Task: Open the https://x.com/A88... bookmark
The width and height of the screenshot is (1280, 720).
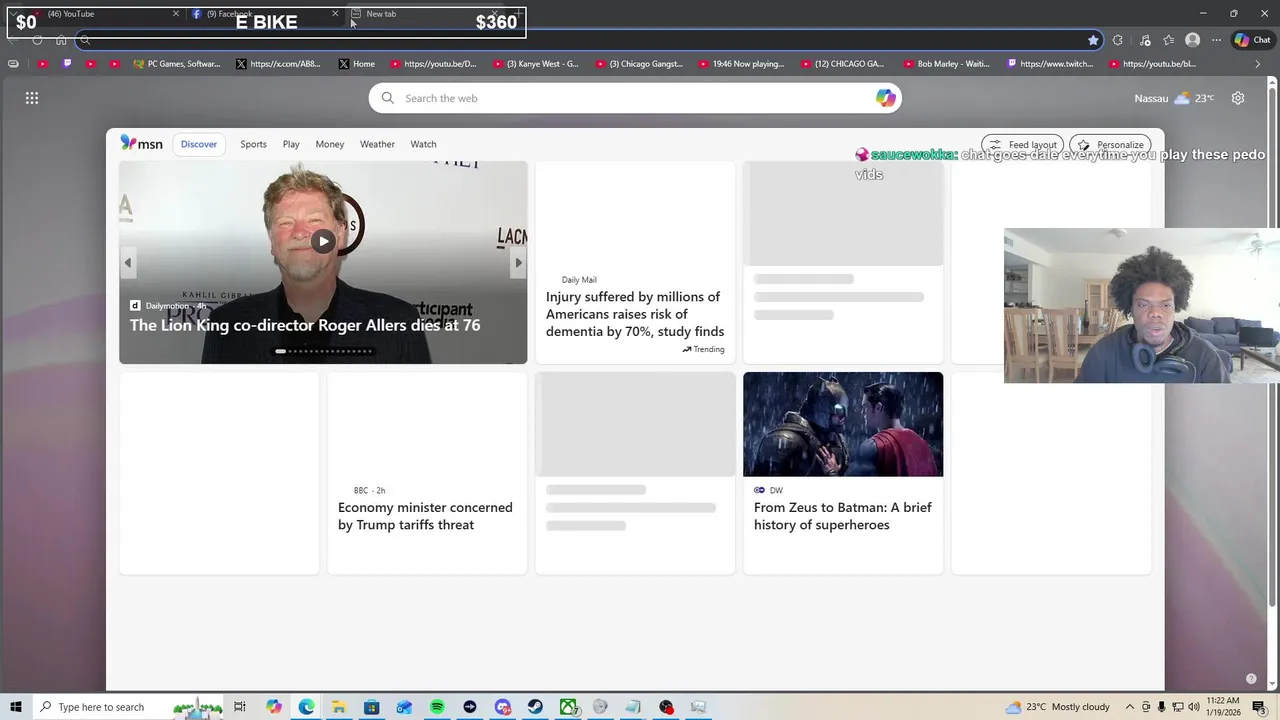Action: (x=278, y=64)
